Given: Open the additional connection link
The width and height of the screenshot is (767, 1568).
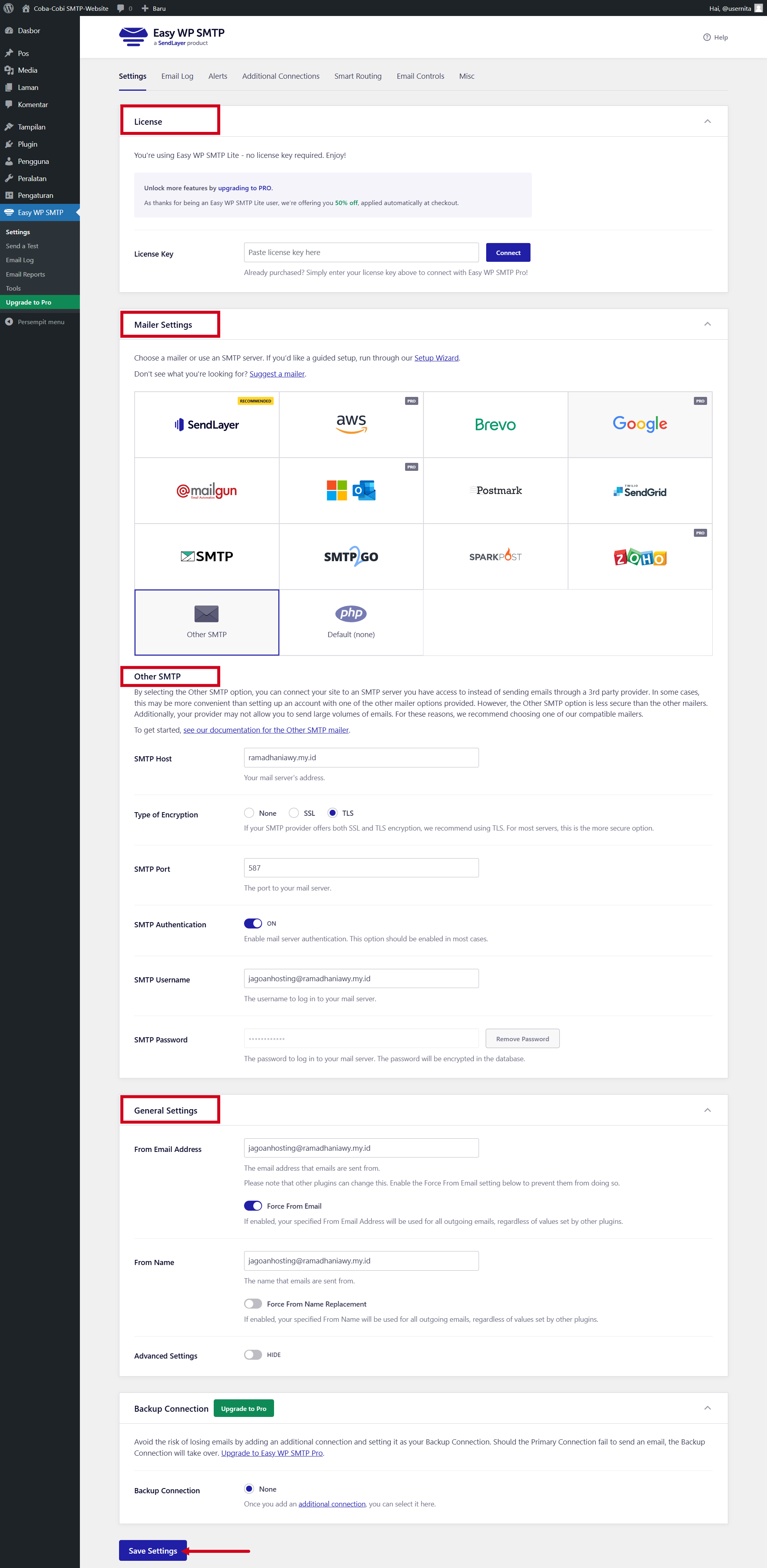Looking at the screenshot, I should [x=332, y=1504].
